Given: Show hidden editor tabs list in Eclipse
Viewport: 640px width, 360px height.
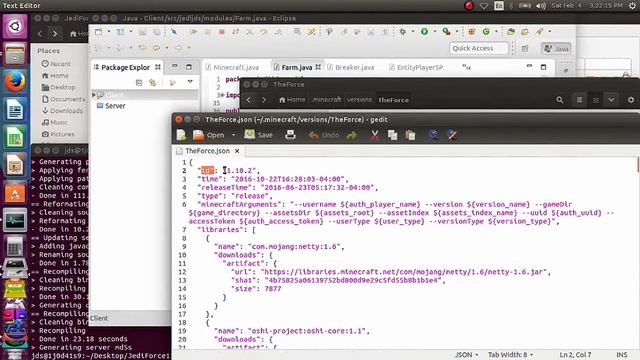Looking at the screenshot, I should [467, 67].
